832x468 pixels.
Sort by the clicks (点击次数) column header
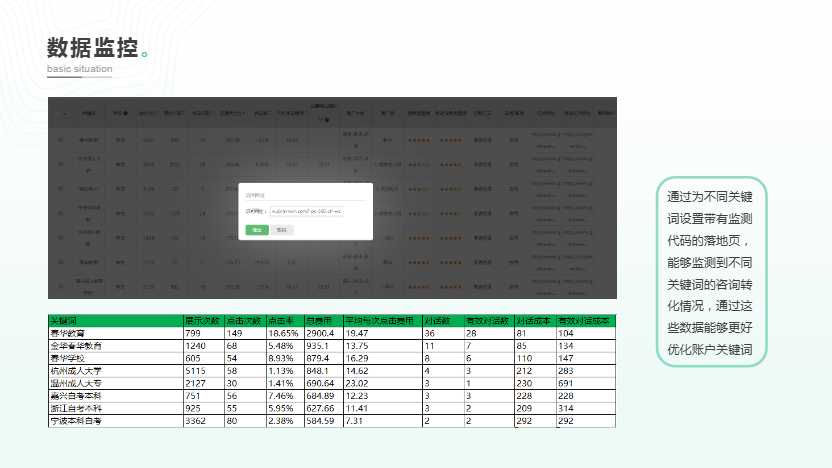202,113
